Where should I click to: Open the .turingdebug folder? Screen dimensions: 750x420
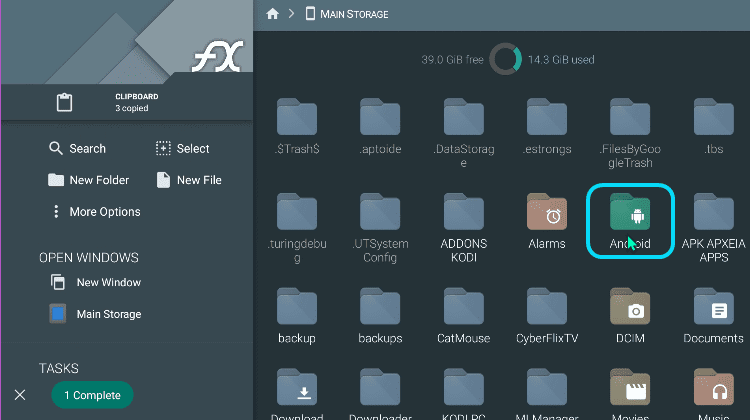click(297, 228)
